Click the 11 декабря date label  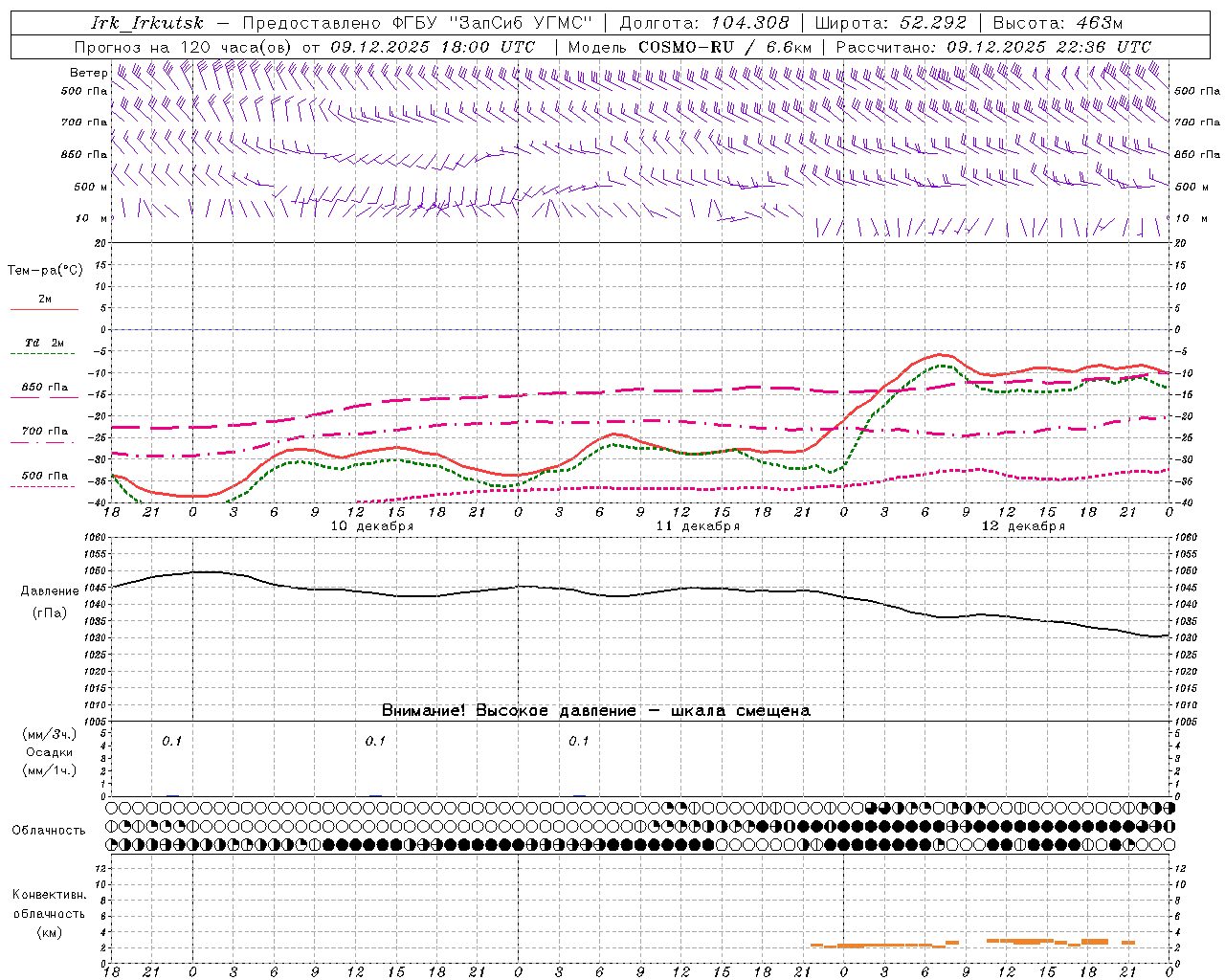point(698,526)
